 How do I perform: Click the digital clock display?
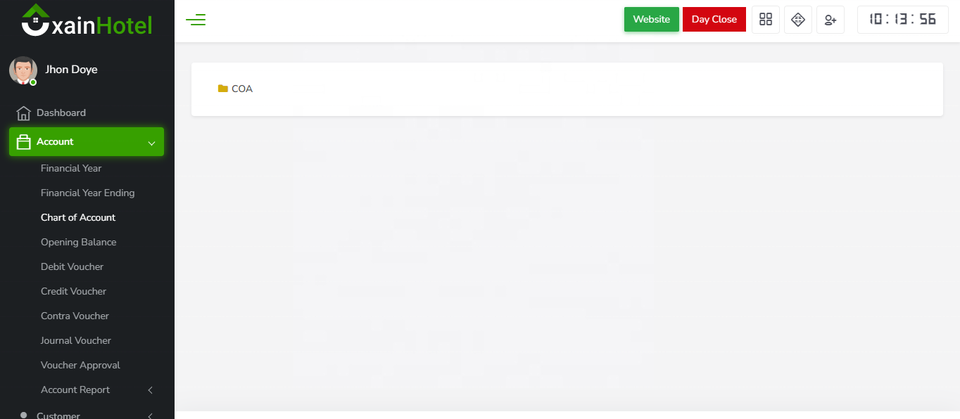[x=903, y=20]
